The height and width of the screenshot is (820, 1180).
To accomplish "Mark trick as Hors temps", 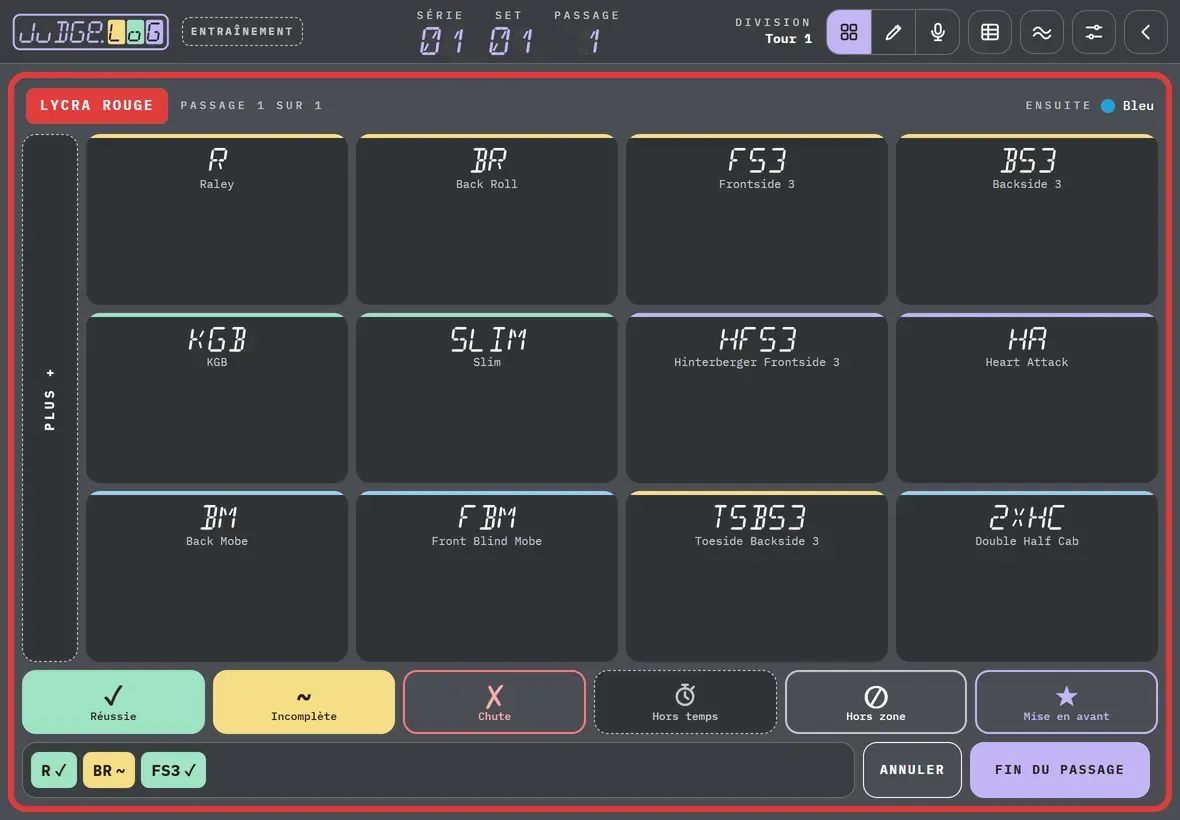I will 685,702.
